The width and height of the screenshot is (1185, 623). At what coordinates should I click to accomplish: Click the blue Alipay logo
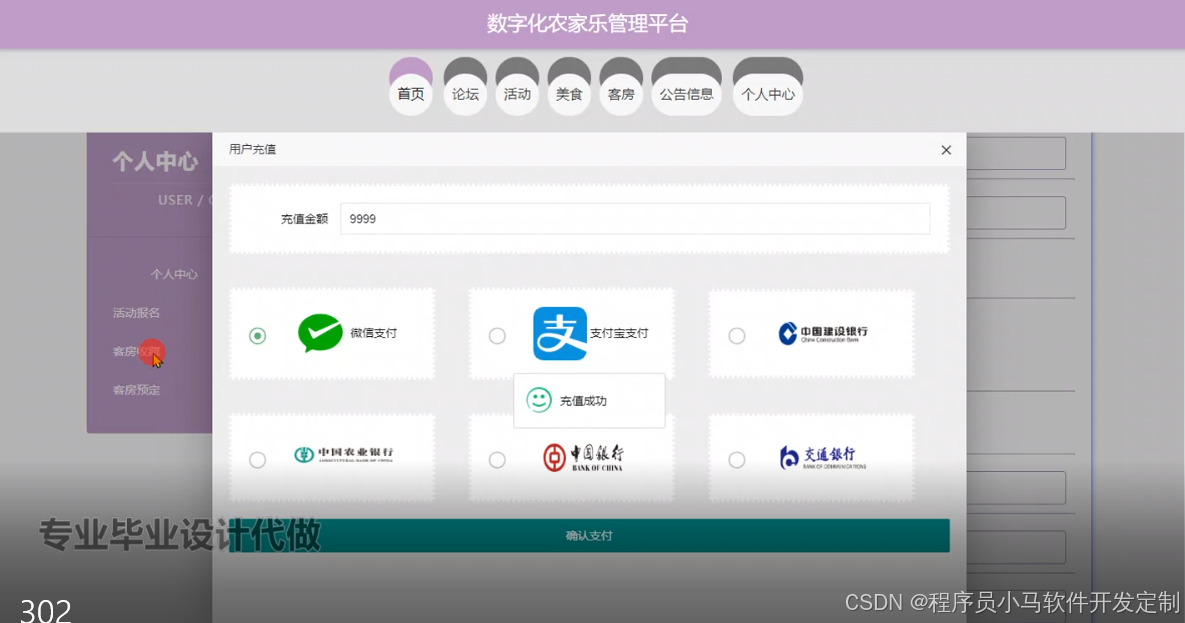pos(560,333)
